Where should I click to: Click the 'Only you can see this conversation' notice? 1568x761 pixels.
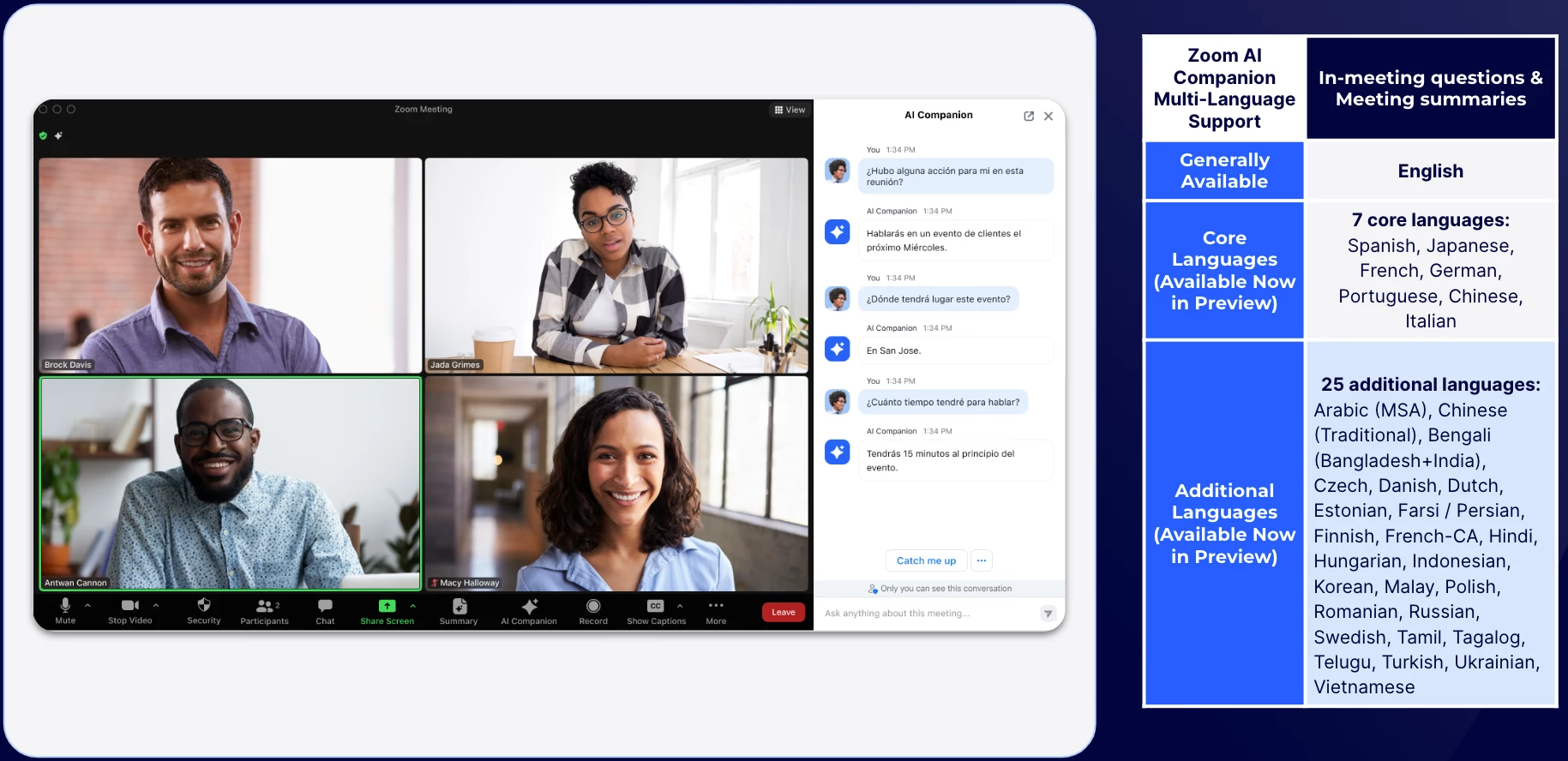[940, 589]
